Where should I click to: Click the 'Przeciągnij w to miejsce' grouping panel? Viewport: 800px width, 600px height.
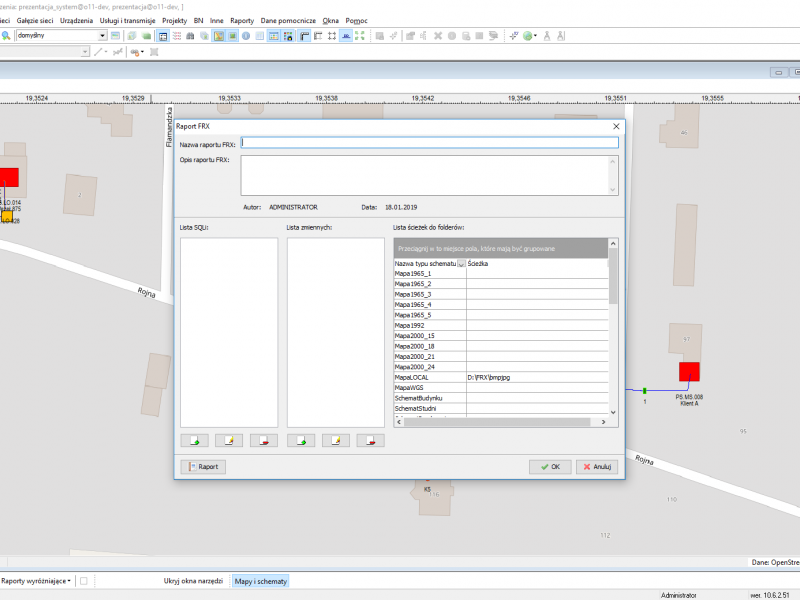501,248
